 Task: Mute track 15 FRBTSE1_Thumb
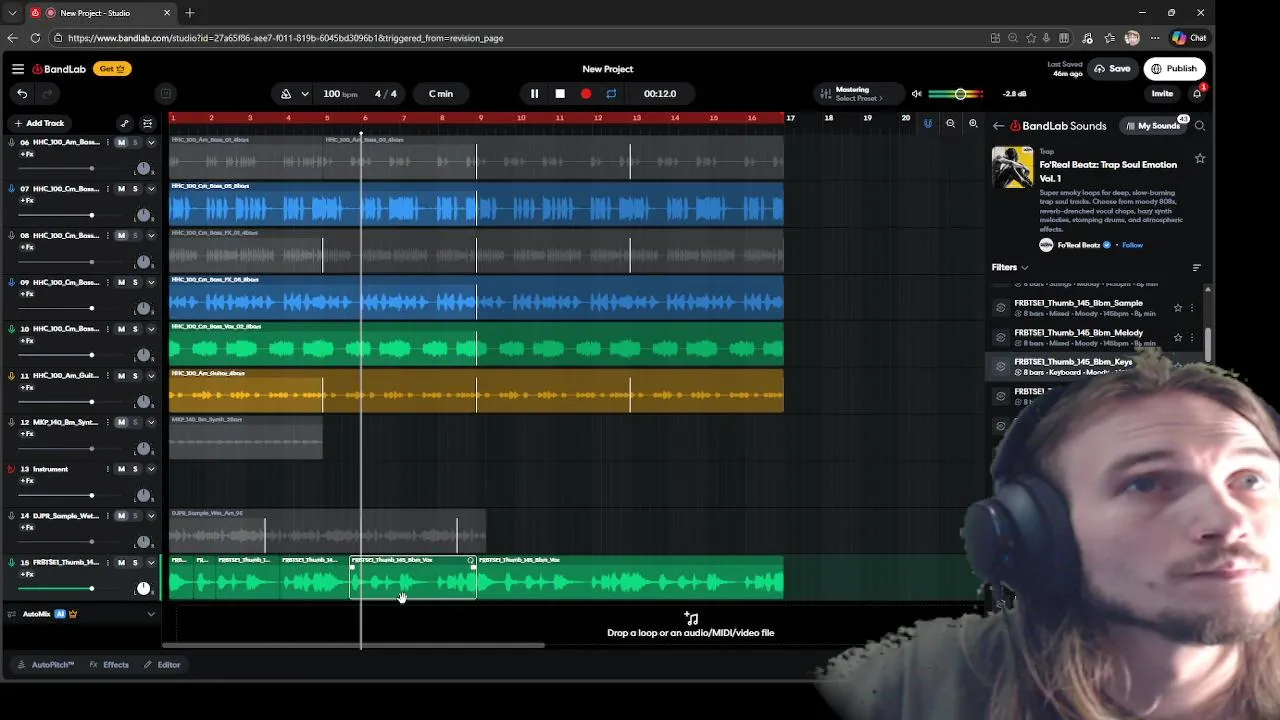click(x=121, y=563)
